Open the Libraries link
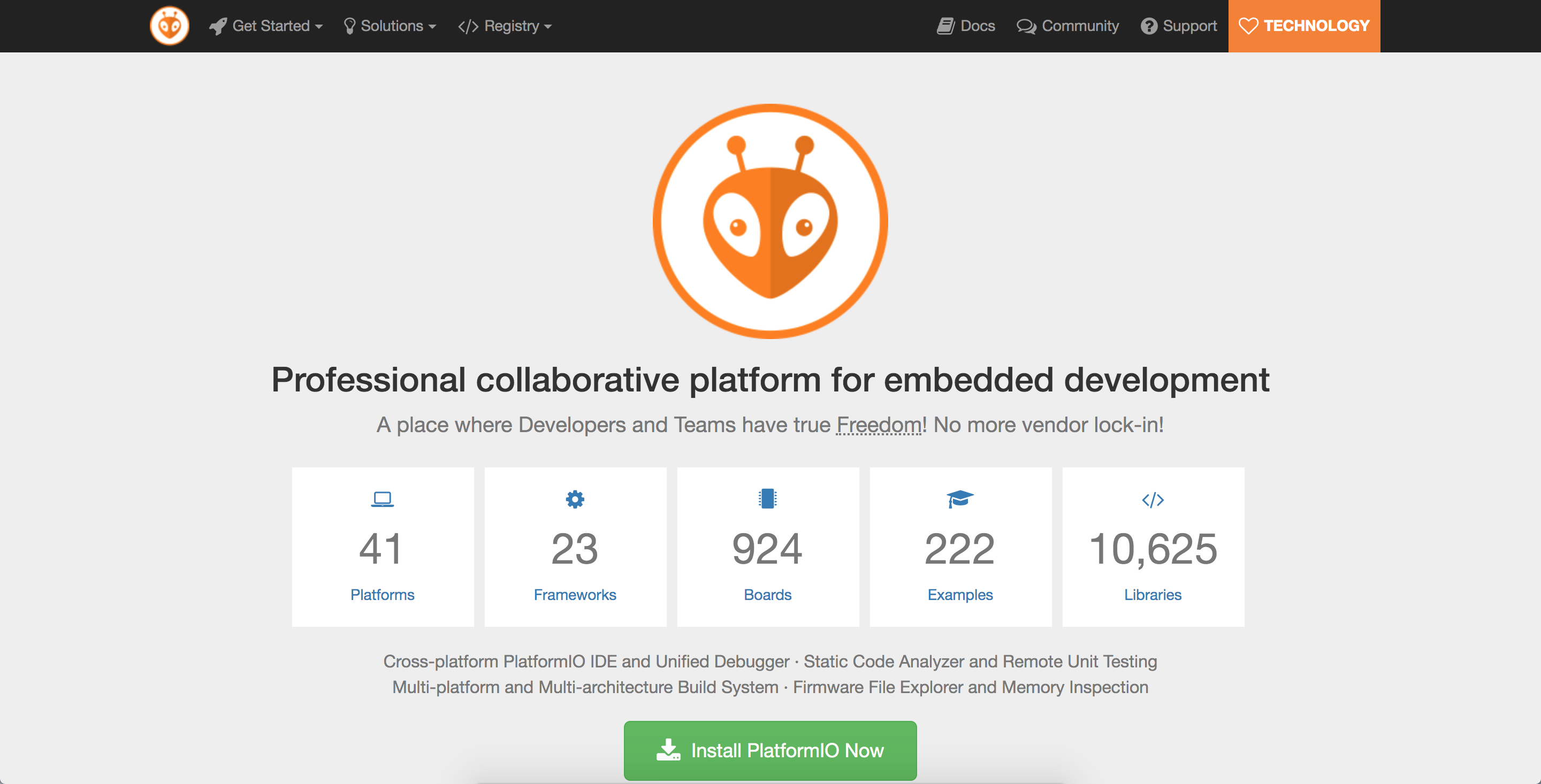Viewport: 1541px width, 784px height. 1152,595
